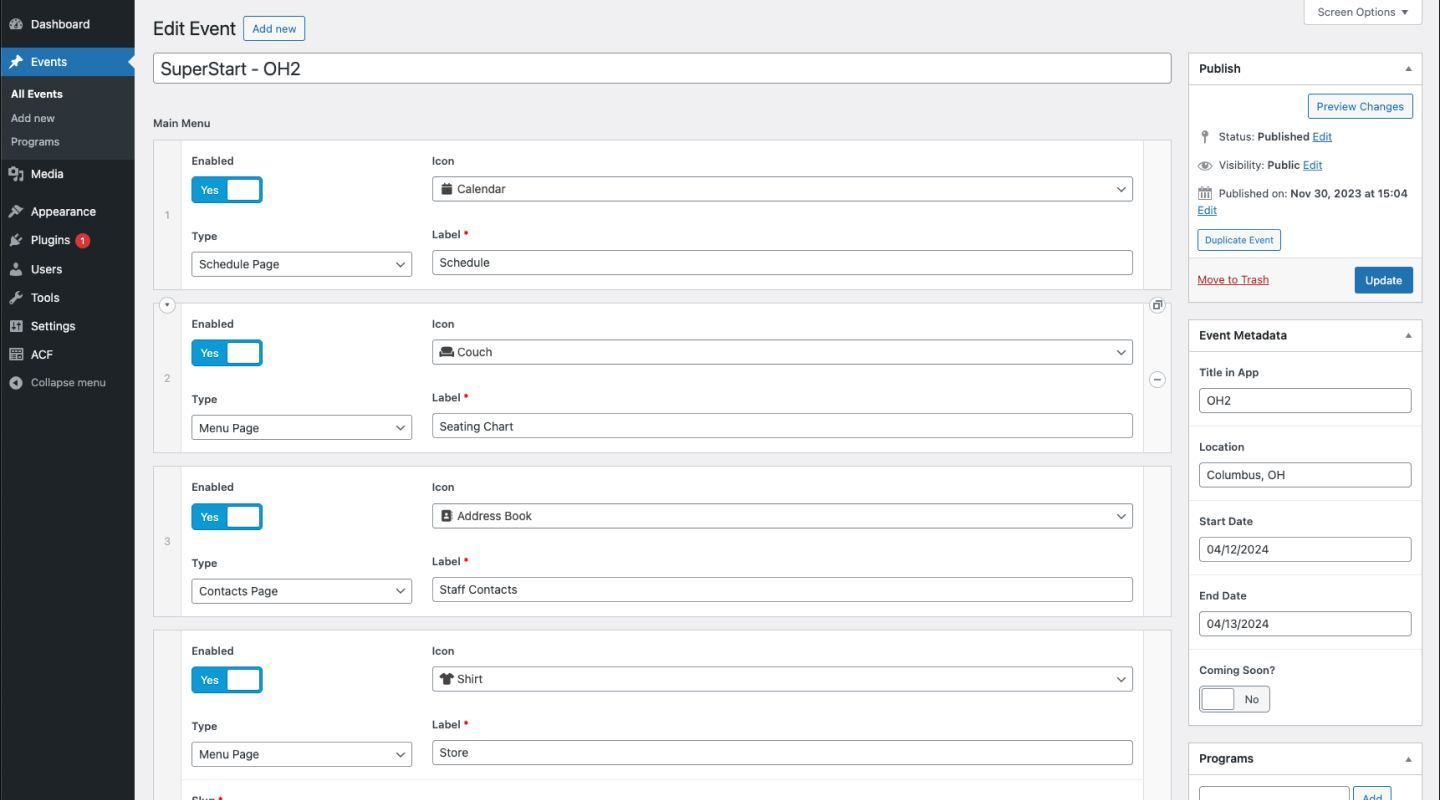This screenshot has width=1440, height=800.
Task: Select All Events in the Events submenu
Action: point(36,93)
